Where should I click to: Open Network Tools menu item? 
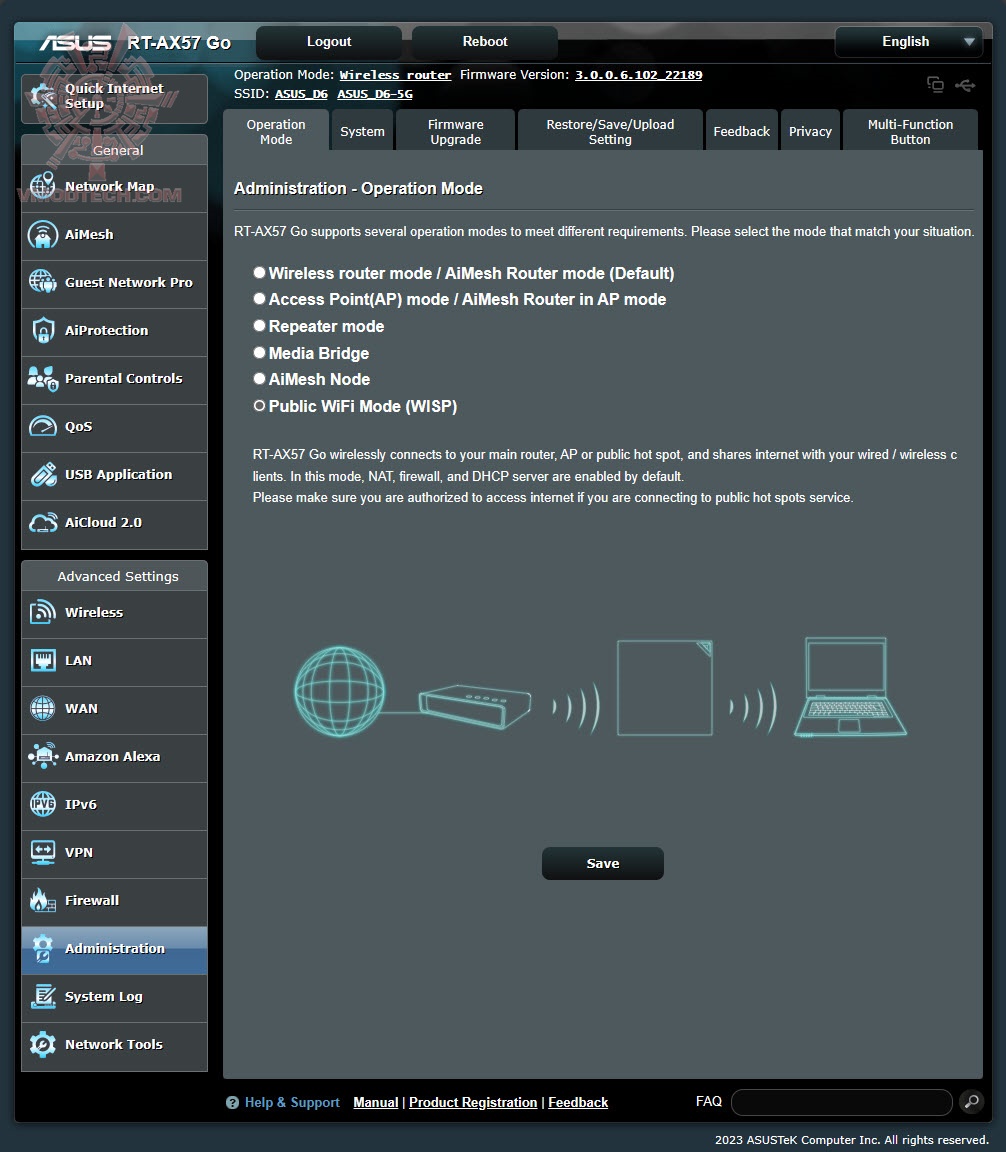[x=115, y=1045]
